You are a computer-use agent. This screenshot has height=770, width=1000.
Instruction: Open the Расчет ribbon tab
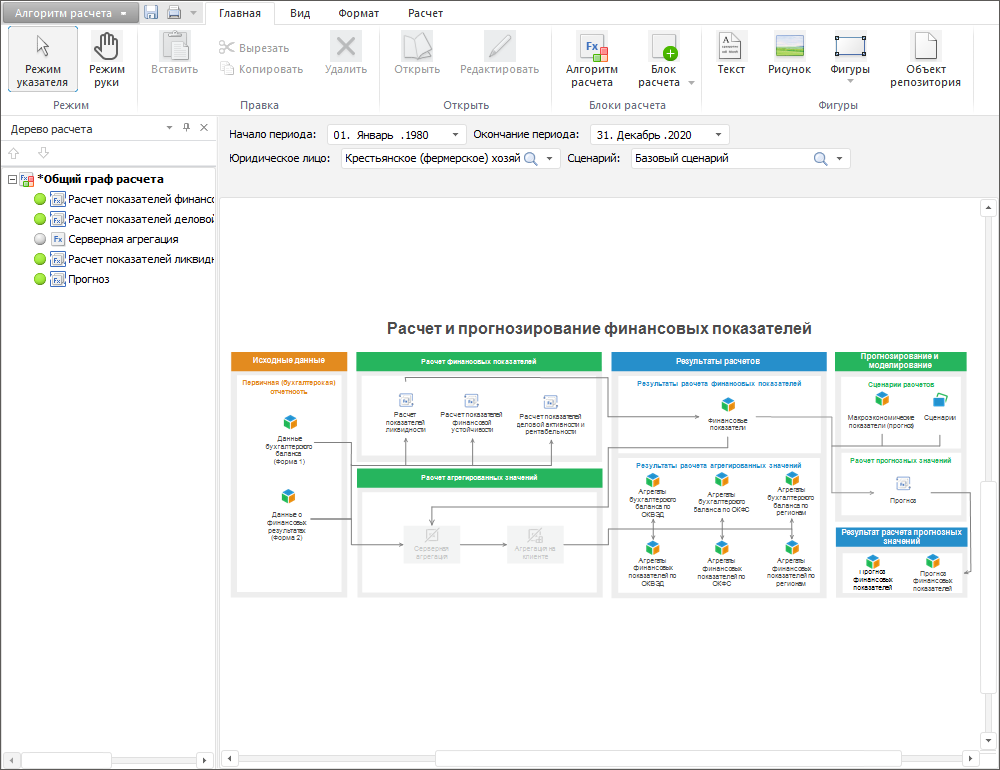point(425,13)
